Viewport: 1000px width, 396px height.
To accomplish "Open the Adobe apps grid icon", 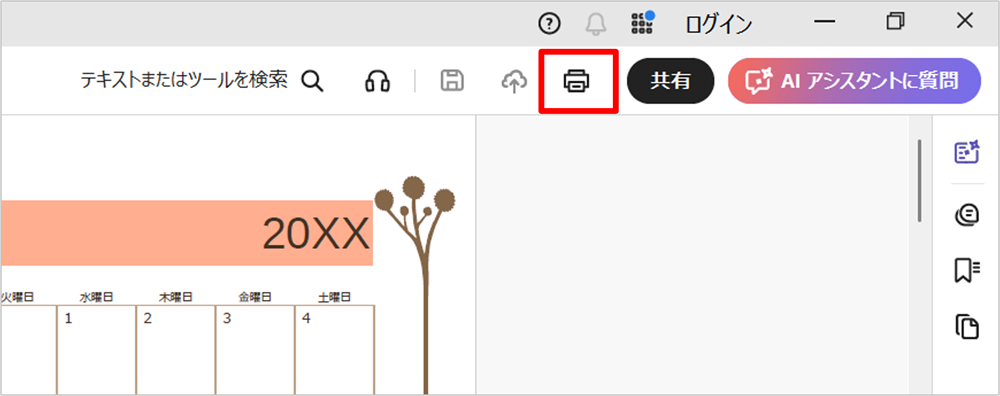I will tap(642, 22).
